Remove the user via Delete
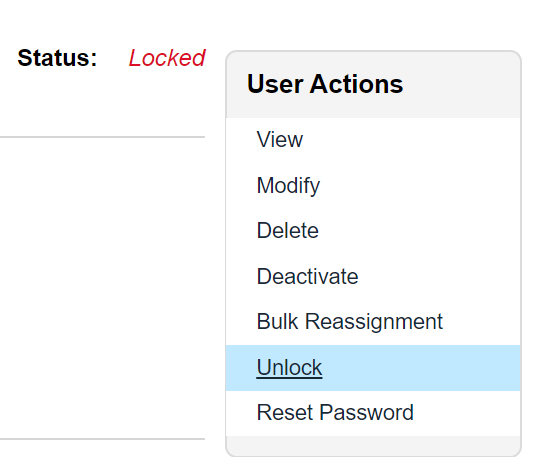The image size is (538, 457). [x=288, y=230]
